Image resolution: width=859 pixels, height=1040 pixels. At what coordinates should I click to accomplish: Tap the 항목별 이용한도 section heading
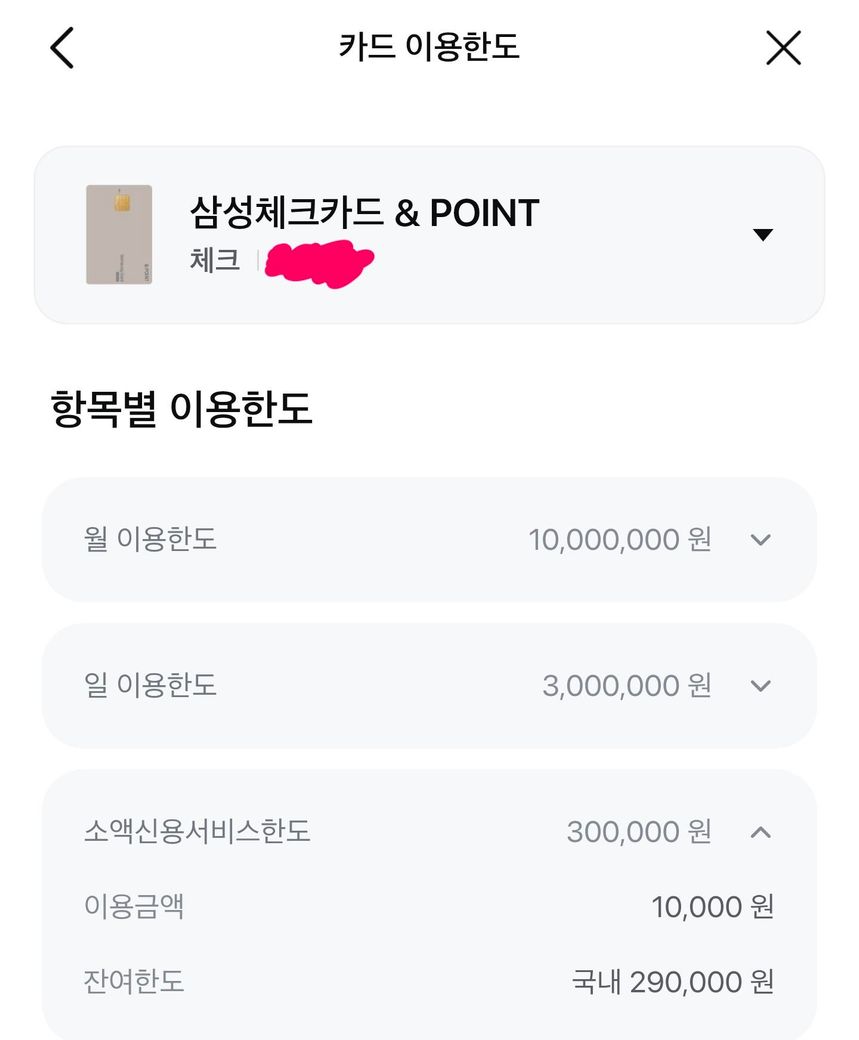tap(181, 409)
